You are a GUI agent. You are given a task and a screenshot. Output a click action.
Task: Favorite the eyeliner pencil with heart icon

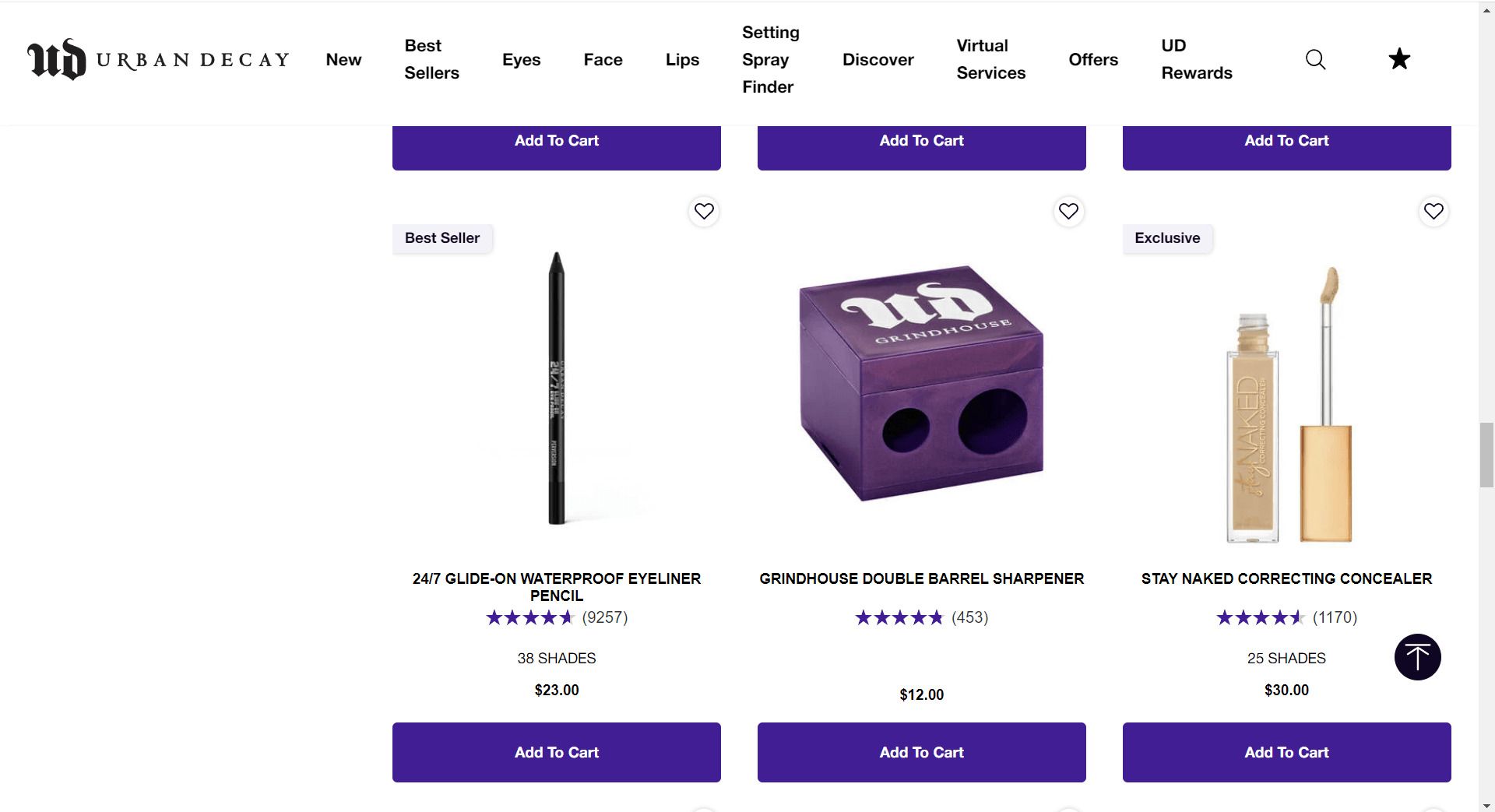(x=704, y=211)
